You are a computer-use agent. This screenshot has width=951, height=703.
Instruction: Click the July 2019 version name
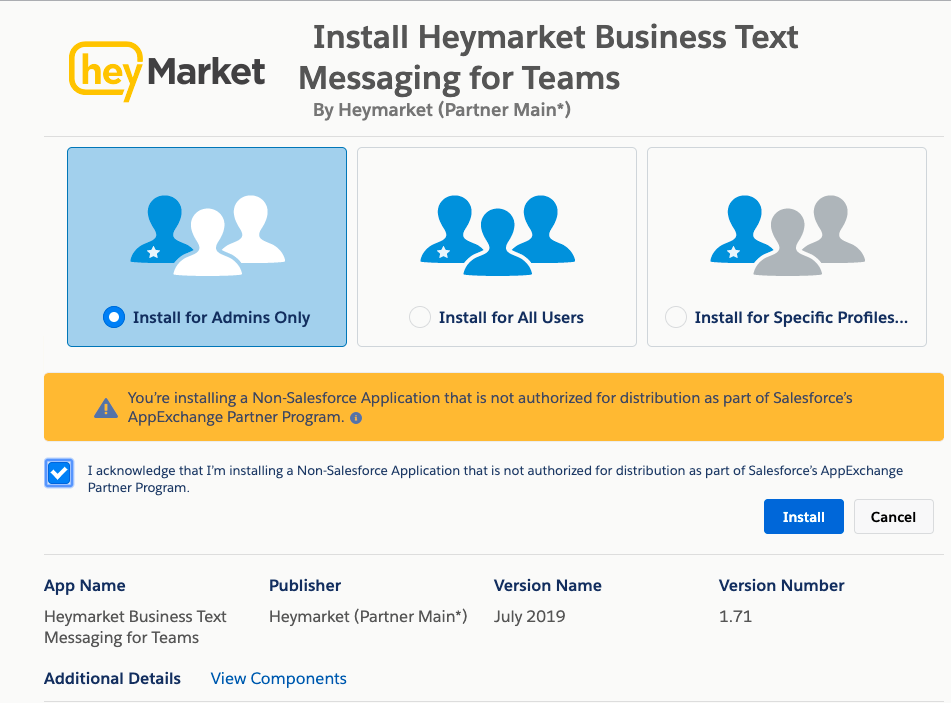click(x=529, y=616)
